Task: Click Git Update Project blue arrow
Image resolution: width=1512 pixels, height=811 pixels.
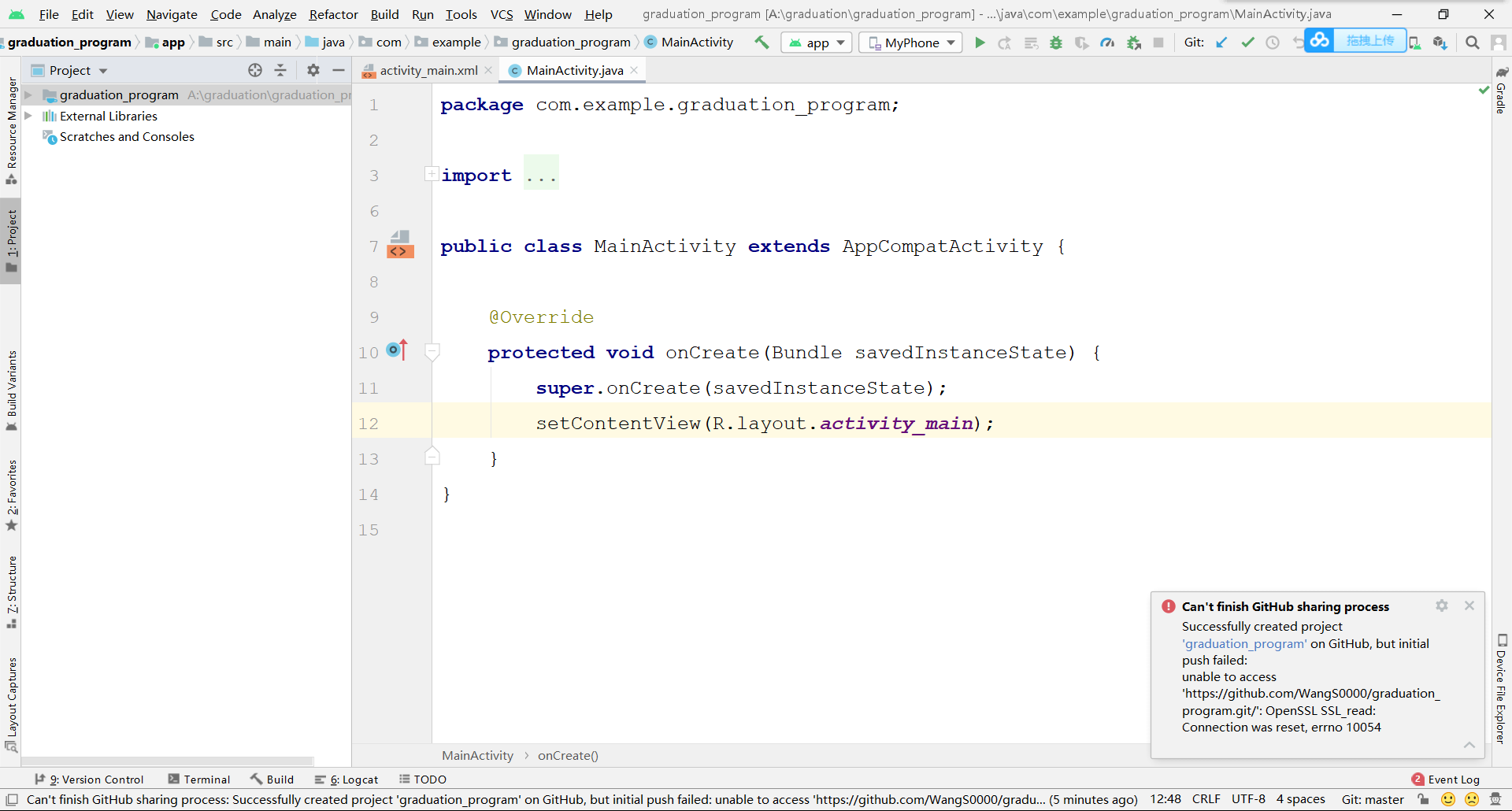Action: click(1221, 43)
